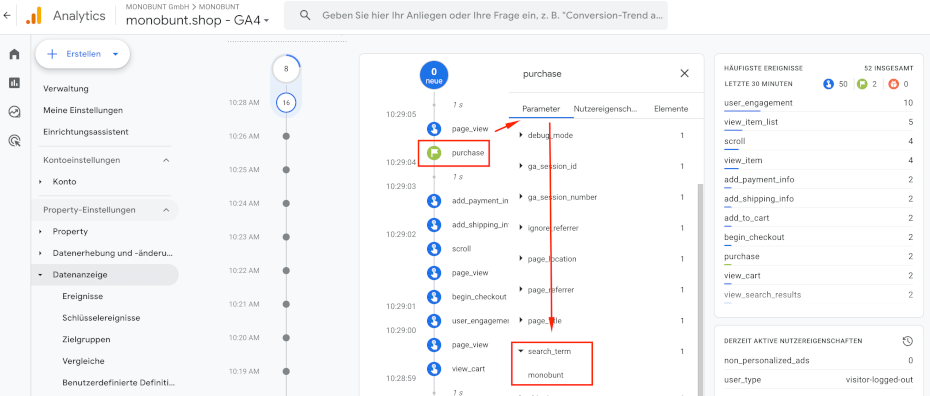Expand the ga_session_id parameter
This screenshot has width=930, height=396.
click(521, 166)
